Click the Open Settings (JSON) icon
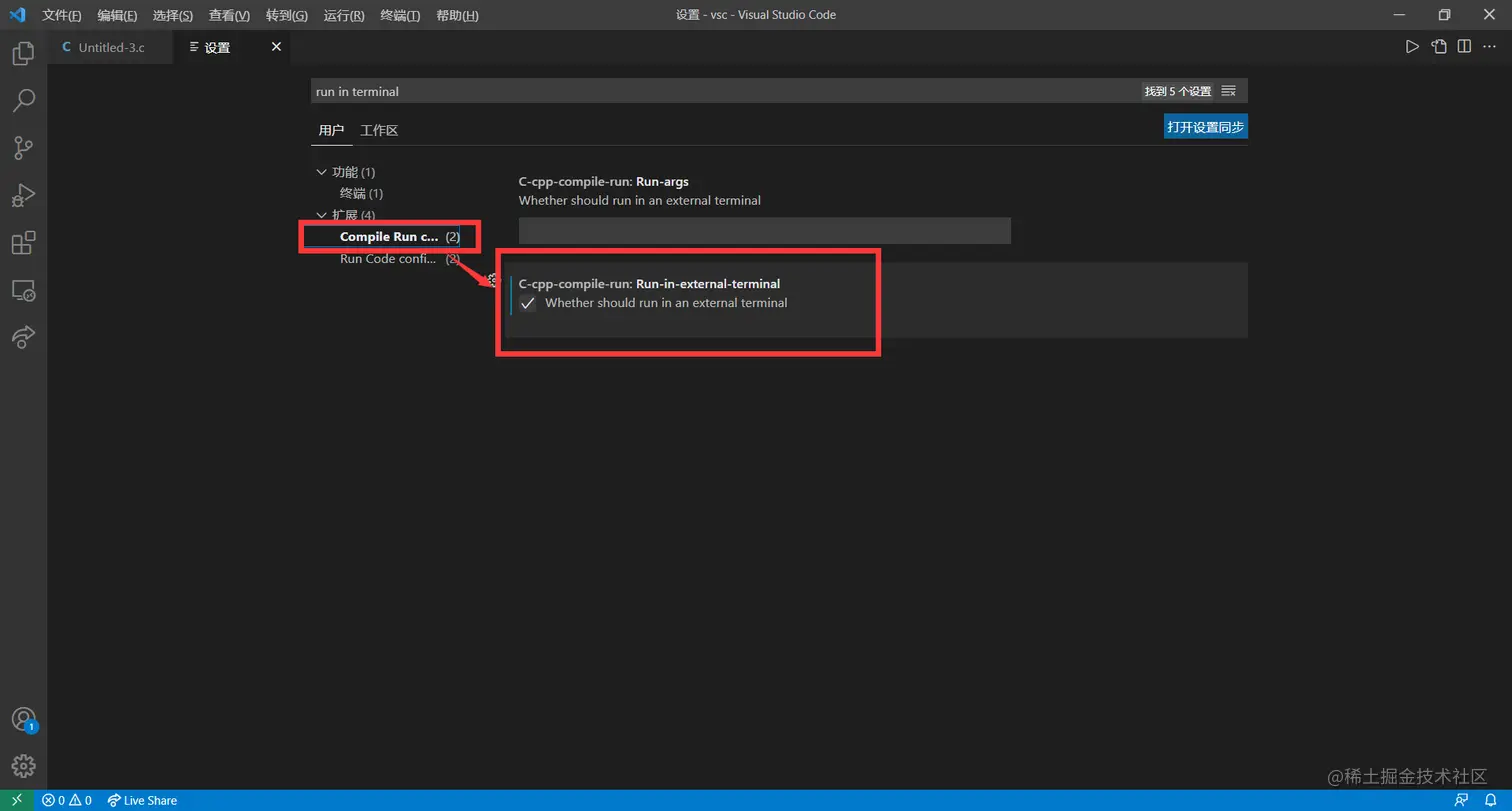Viewport: 1512px width, 811px height. (1438, 46)
